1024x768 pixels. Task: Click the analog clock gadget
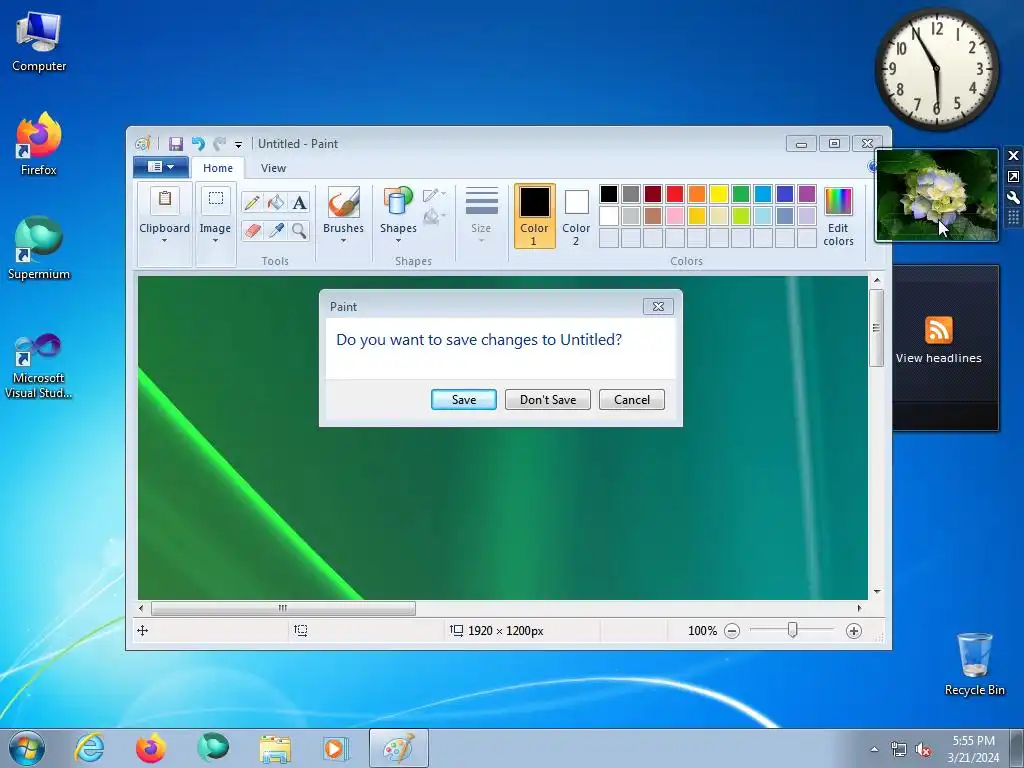coord(936,68)
